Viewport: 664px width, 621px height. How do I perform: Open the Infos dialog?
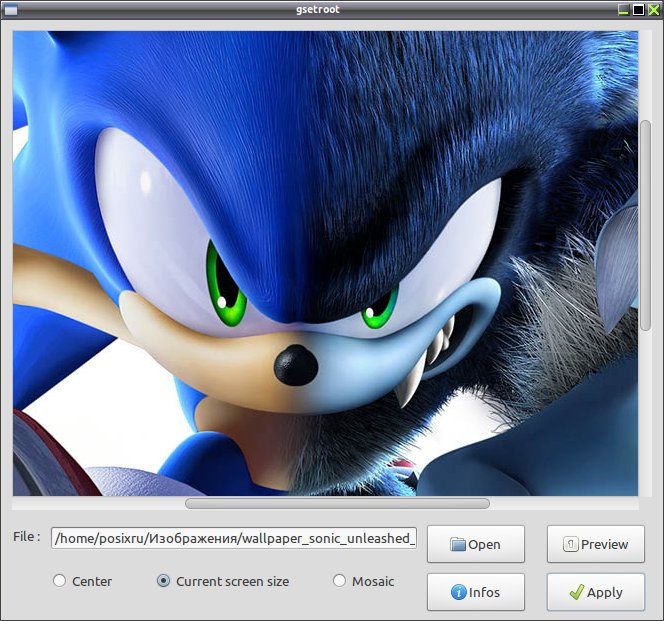[476, 592]
